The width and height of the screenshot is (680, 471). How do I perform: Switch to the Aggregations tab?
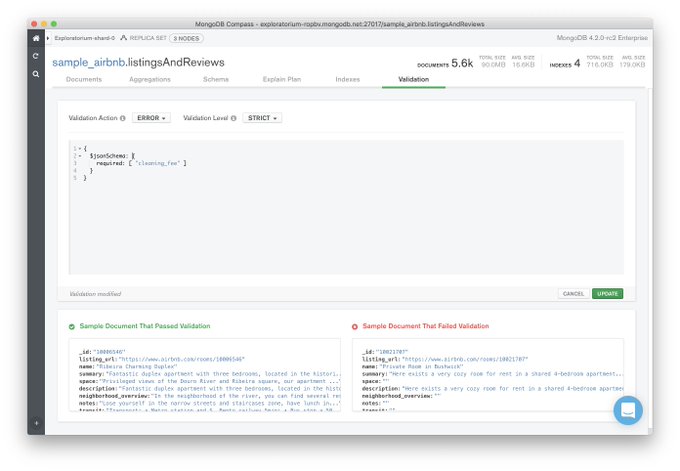click(150, 79)
